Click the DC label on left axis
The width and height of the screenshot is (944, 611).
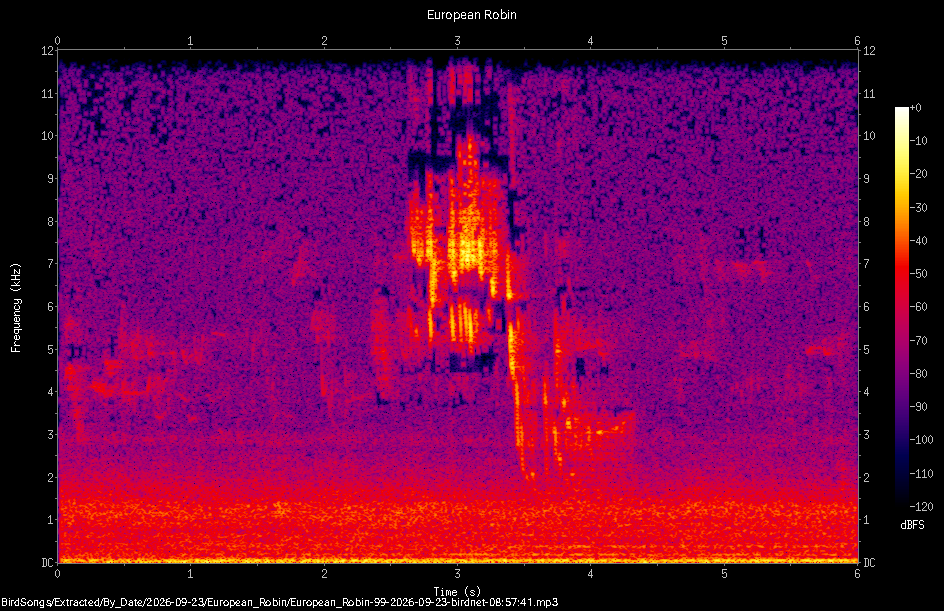48,562
